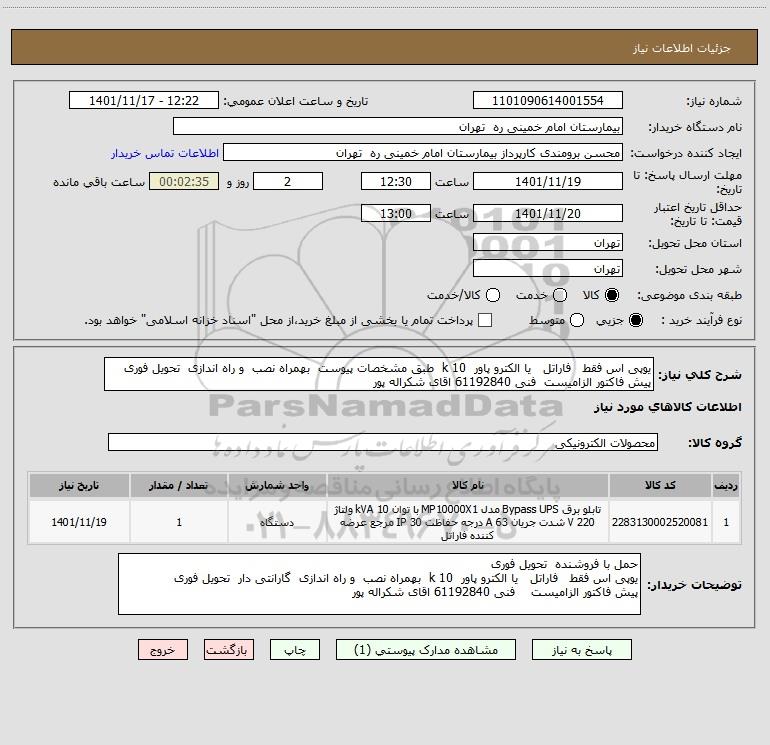
Task: Click the Bypass UPS product name cell
Action: [x=468, y=522]
